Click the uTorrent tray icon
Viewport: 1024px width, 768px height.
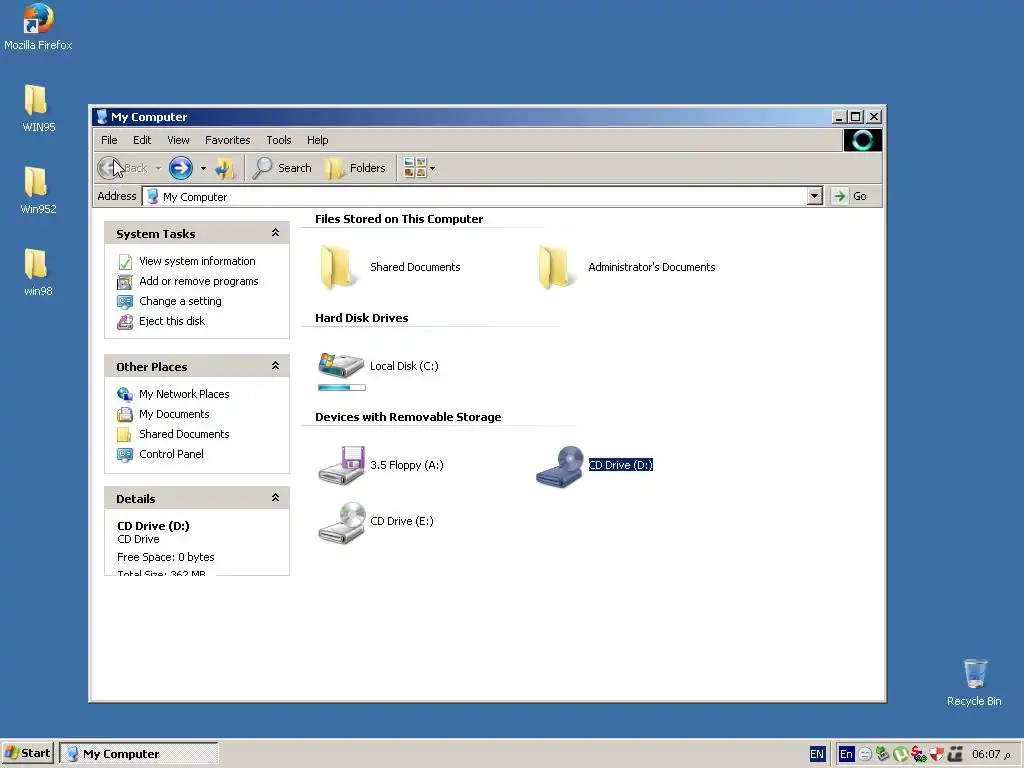tap(901, 754)
